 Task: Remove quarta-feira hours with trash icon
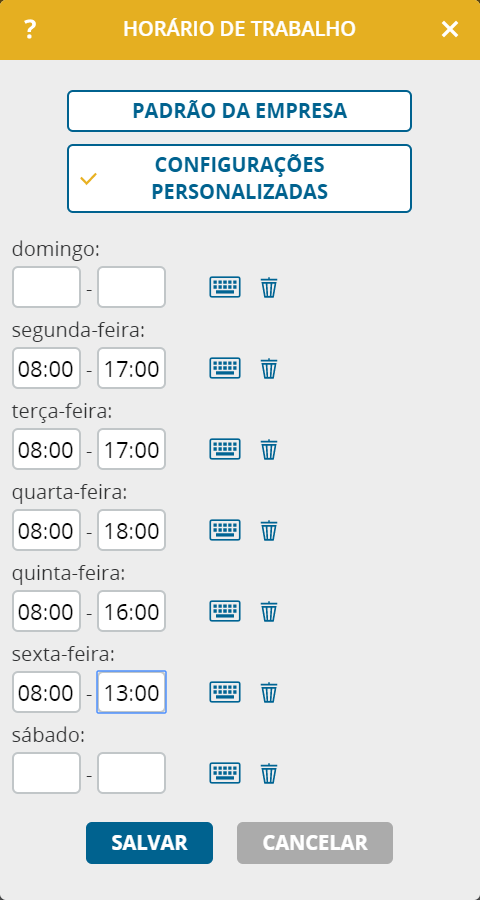click(269, 530)
